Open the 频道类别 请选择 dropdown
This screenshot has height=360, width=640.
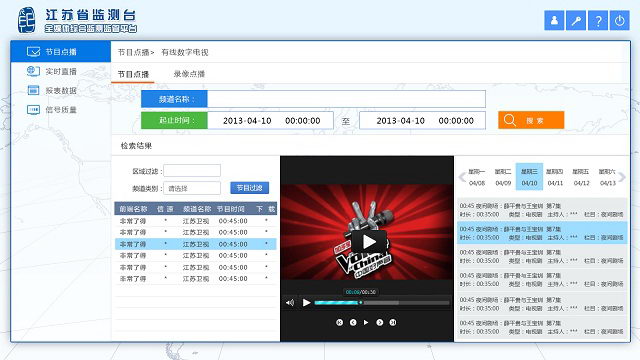(x=192, y=188)
